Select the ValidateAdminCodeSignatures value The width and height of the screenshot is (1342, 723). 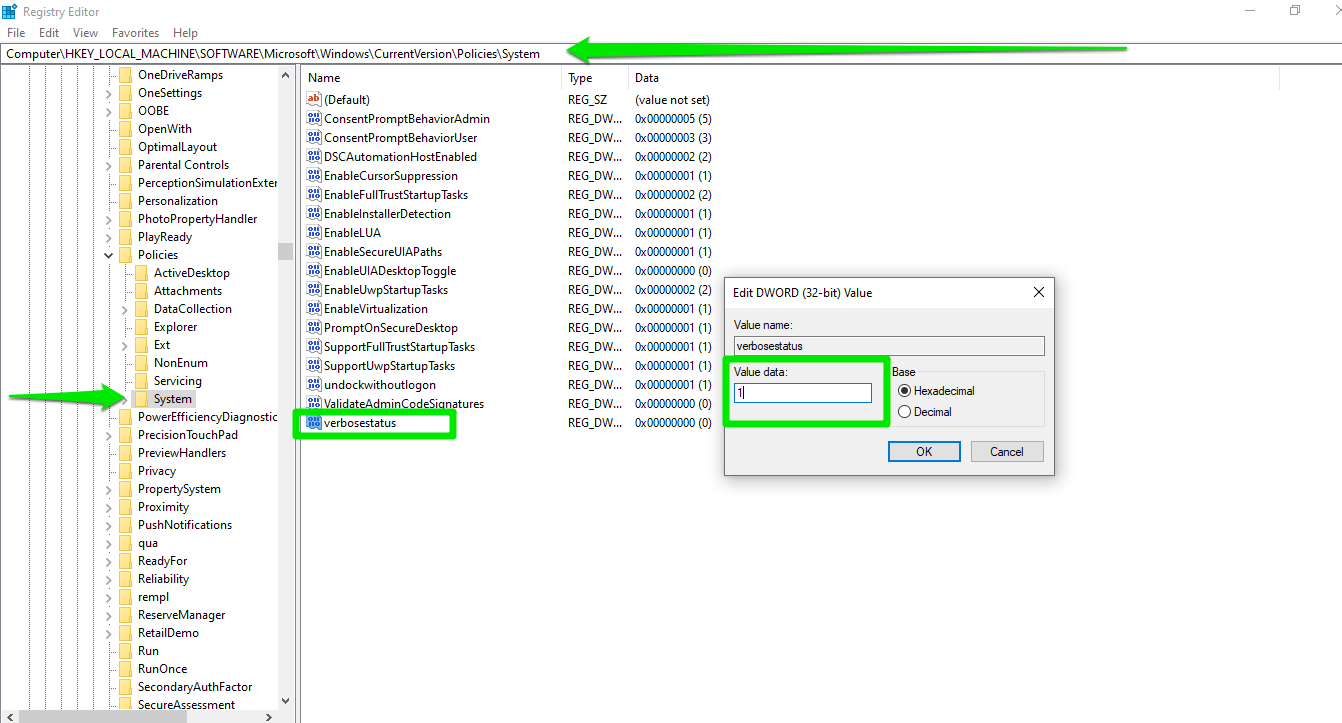404,404
